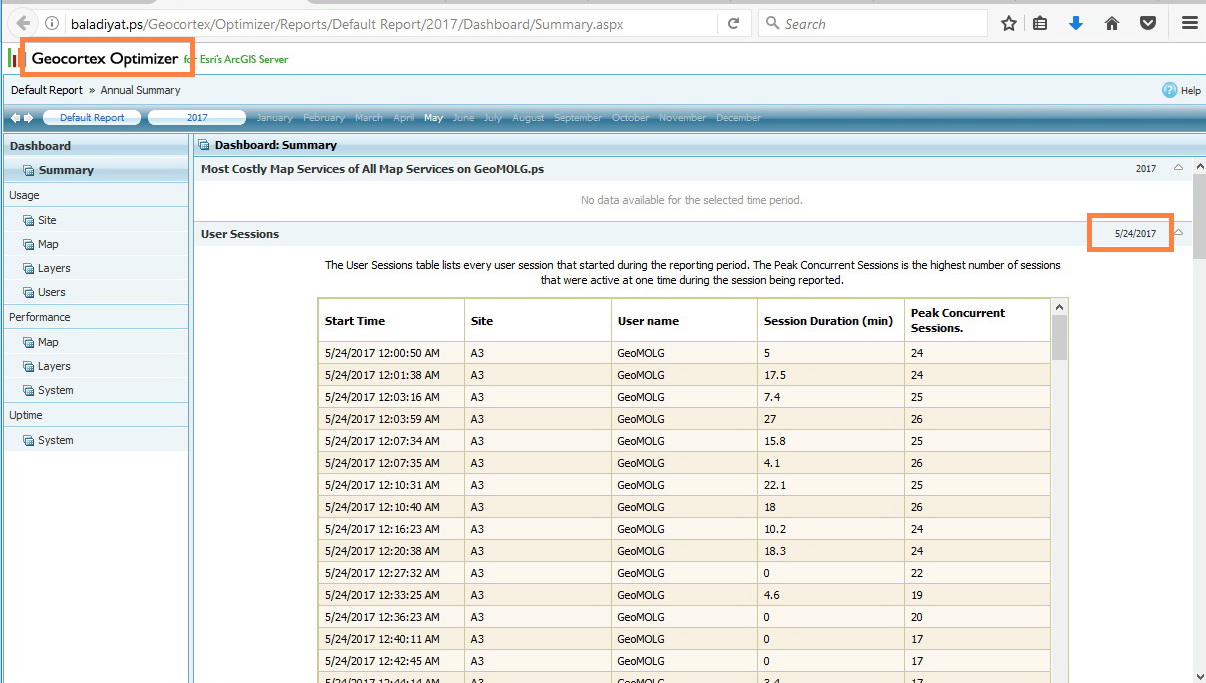This screenshot has width=1206, height=683.
Task: Save page with the Pocket icon
Action: coord(1149,23)
